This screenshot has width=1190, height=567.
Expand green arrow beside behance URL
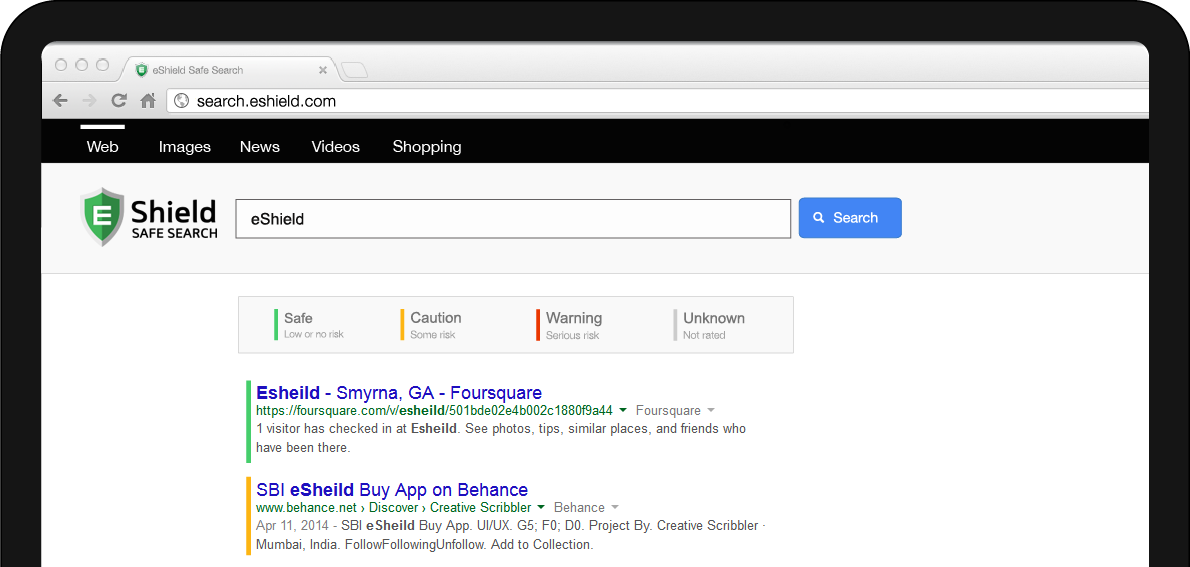541,507
